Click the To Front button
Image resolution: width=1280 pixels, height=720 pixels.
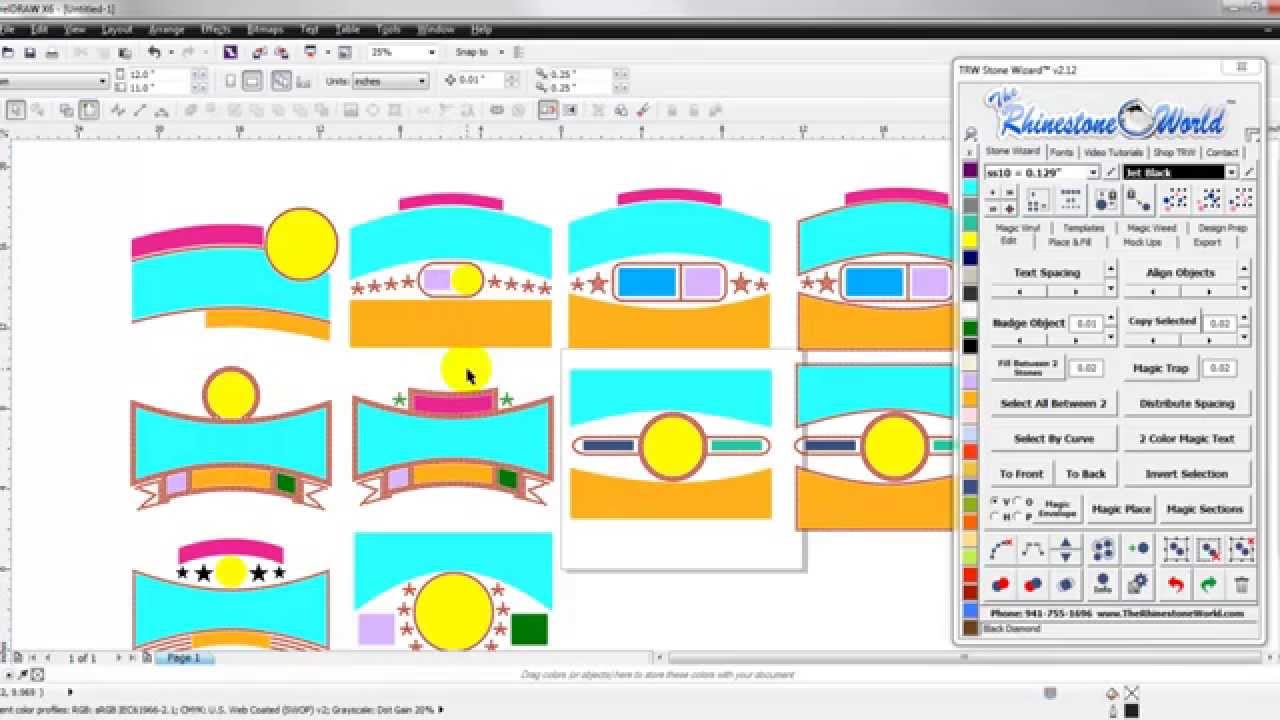click(1021, 474)
